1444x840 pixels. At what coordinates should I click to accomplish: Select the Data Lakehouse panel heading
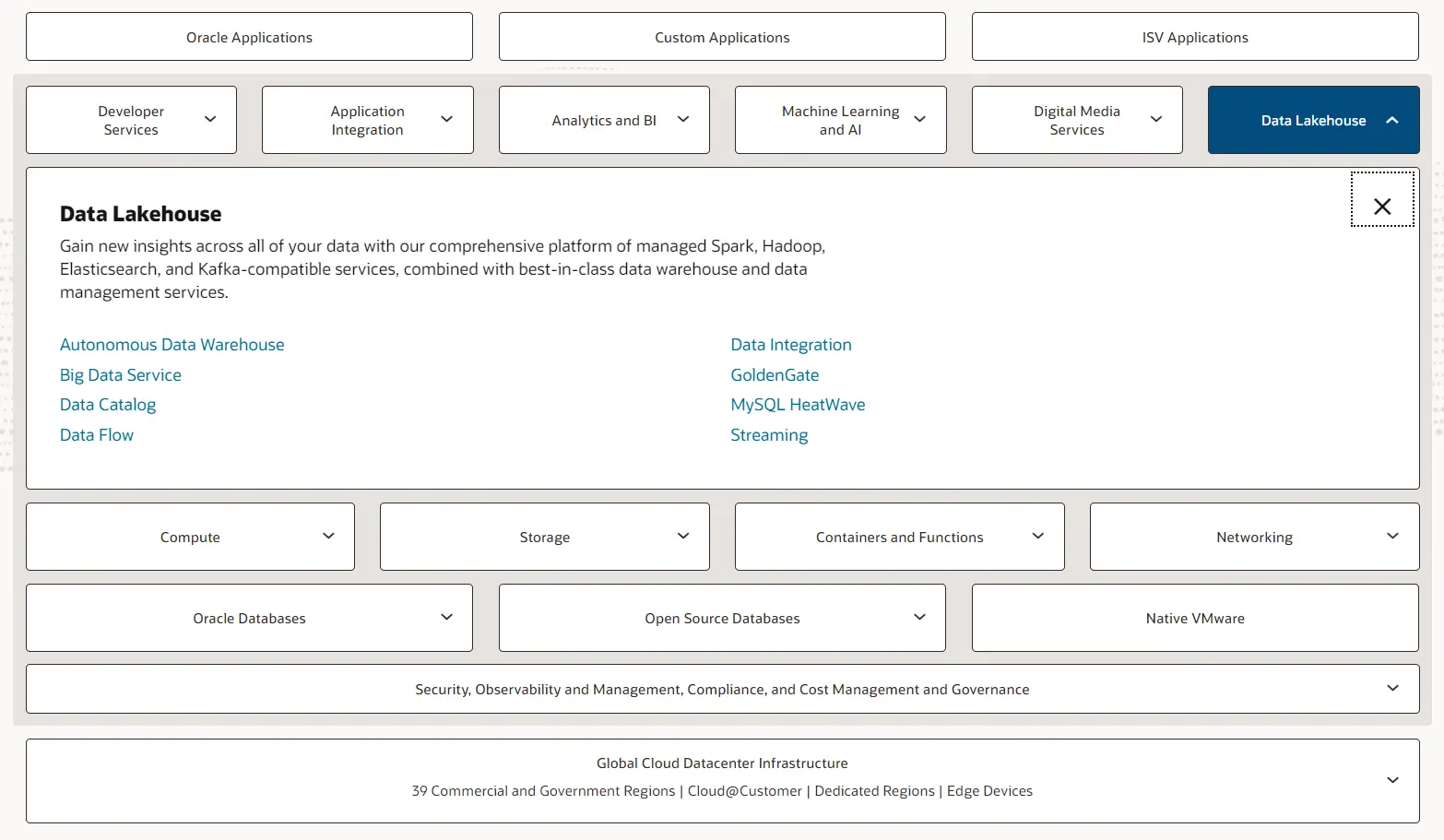point(140,214)
